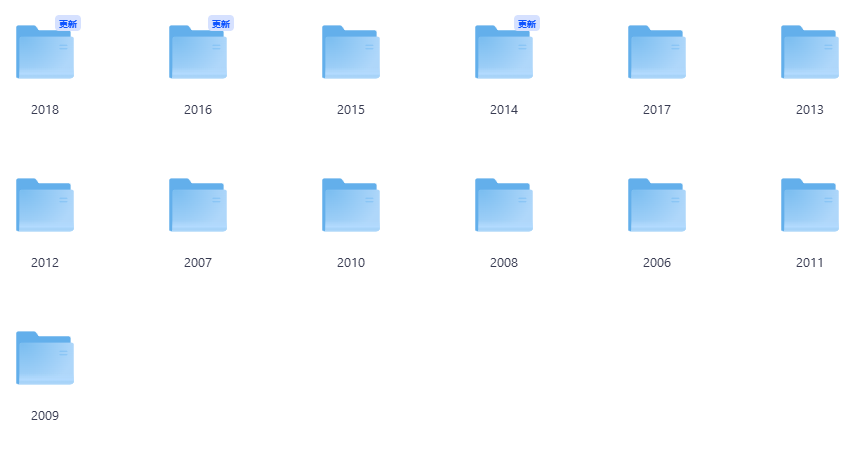Screen dimensions: 863x454
Task: Open the 2006 folder icon
Action: click(657, 205)
